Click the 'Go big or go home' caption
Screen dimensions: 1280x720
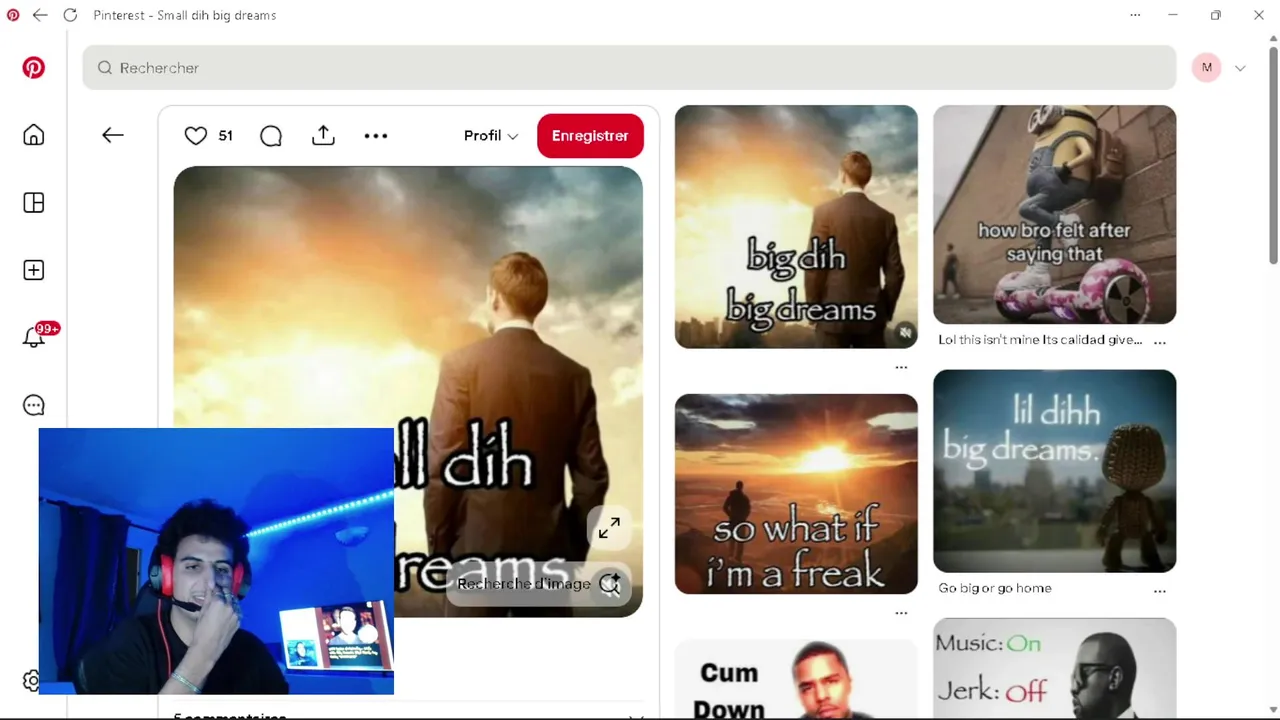pyautogui.click(x=995, y=588)
